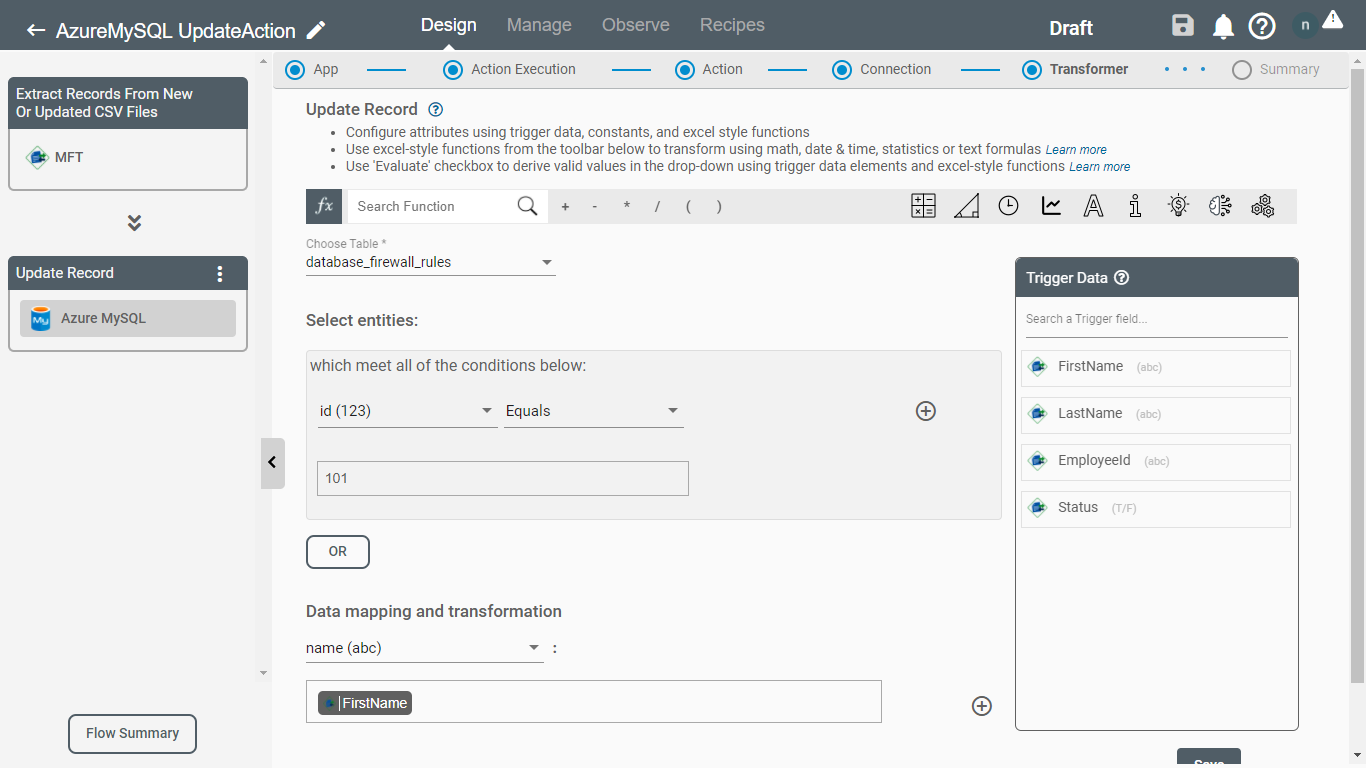Open help question mark in header
This screenshot has height=768, width=1366.
pyautogui.click(x=1262, y=26)
